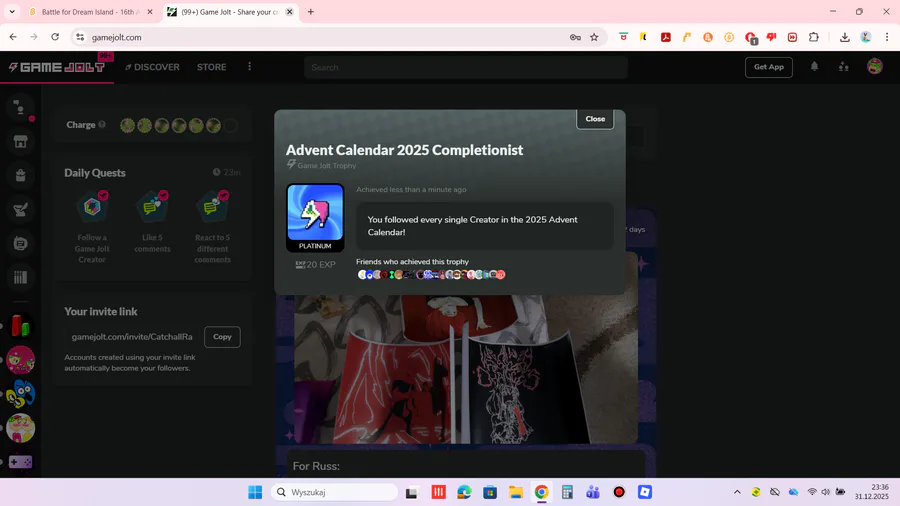Screen dimensions: 900x506
Task: Open the user avatar menu in Game Jolt
Action: tap(874, 67)
